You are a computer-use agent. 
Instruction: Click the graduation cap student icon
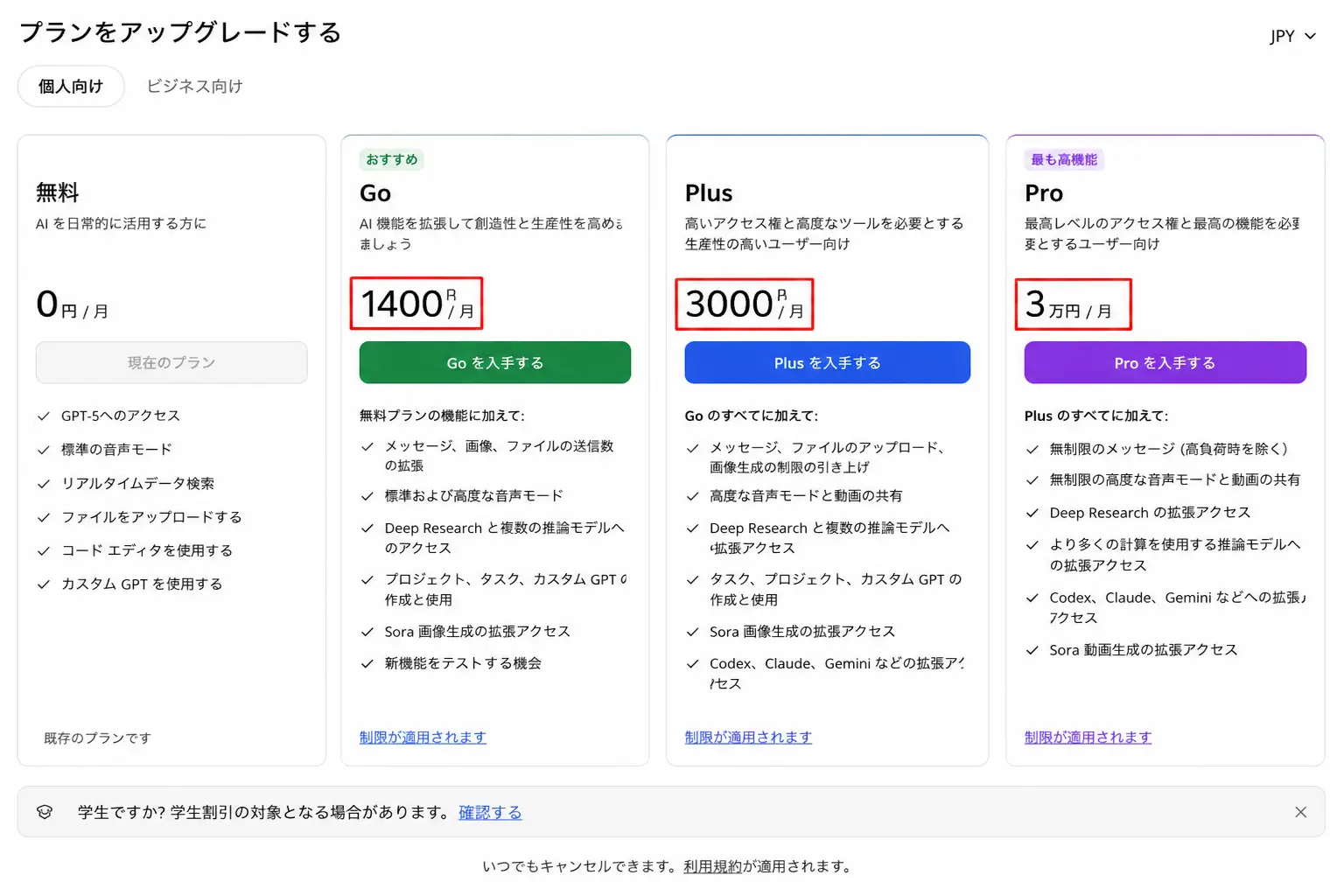point(45,812)
